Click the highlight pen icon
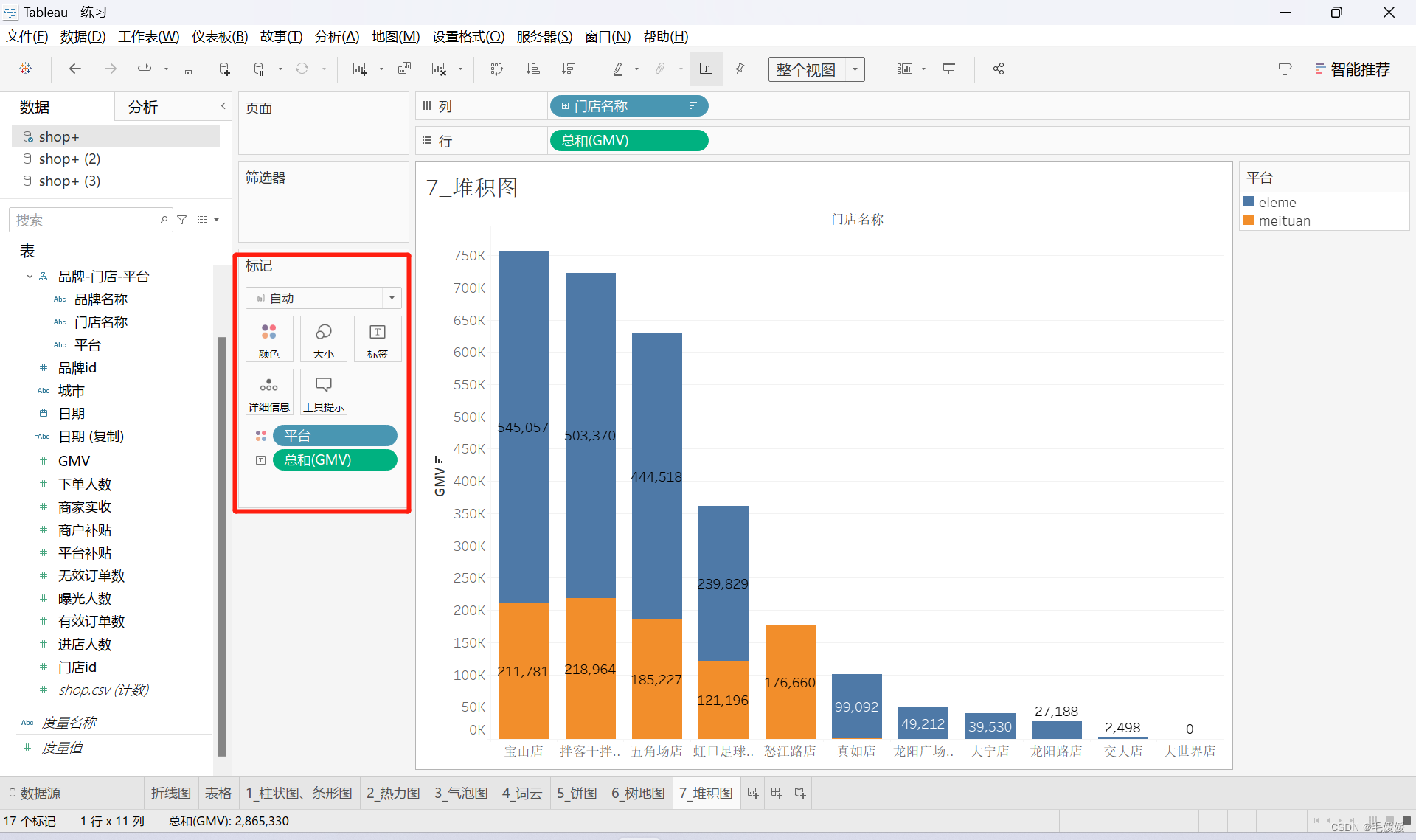The height and width of the screenshot is (840, 1416). 618,69
